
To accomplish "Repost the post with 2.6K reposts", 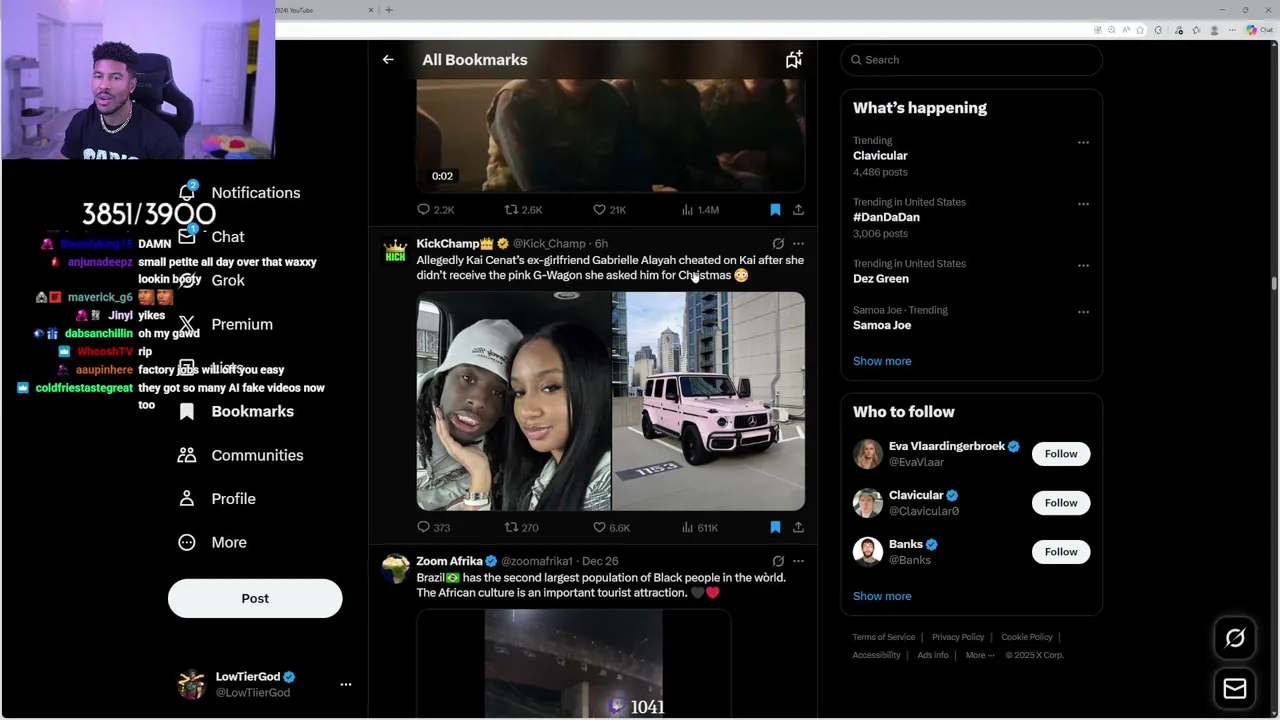I will click(x=523, y=210).
